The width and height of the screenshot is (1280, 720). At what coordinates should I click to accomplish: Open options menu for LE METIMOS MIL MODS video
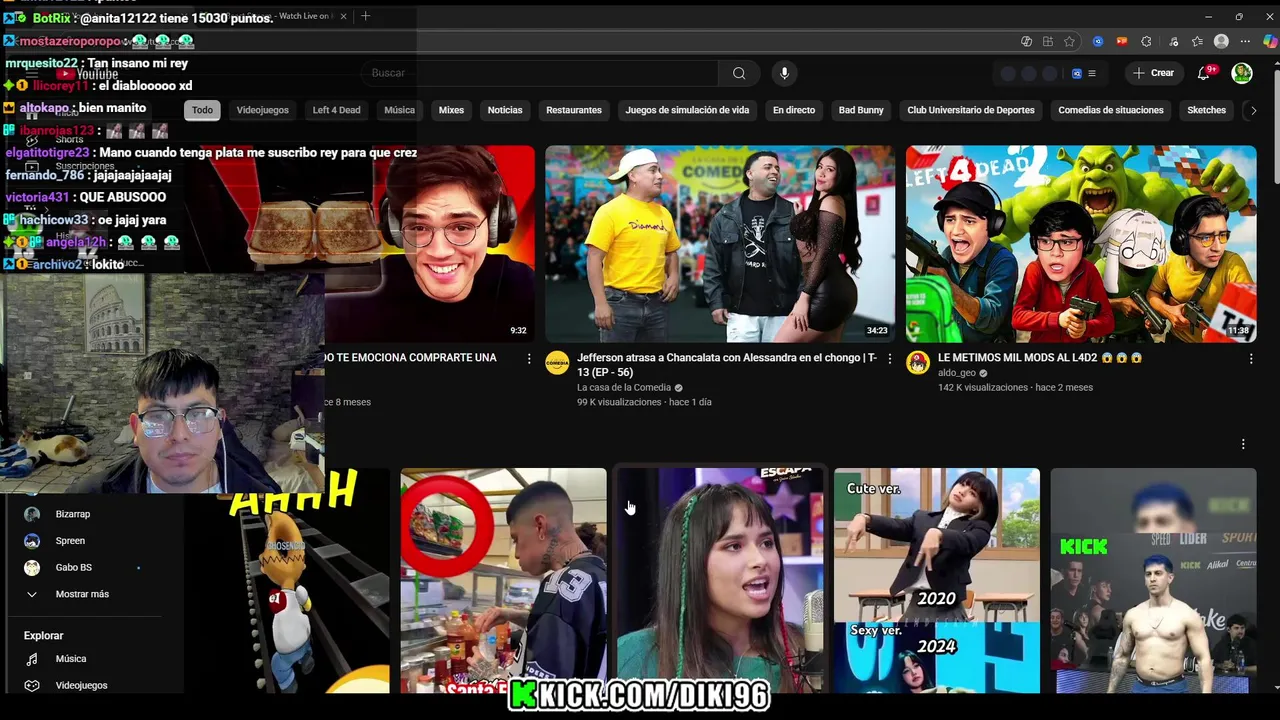pyautogui.click(x=1251, y=359)
